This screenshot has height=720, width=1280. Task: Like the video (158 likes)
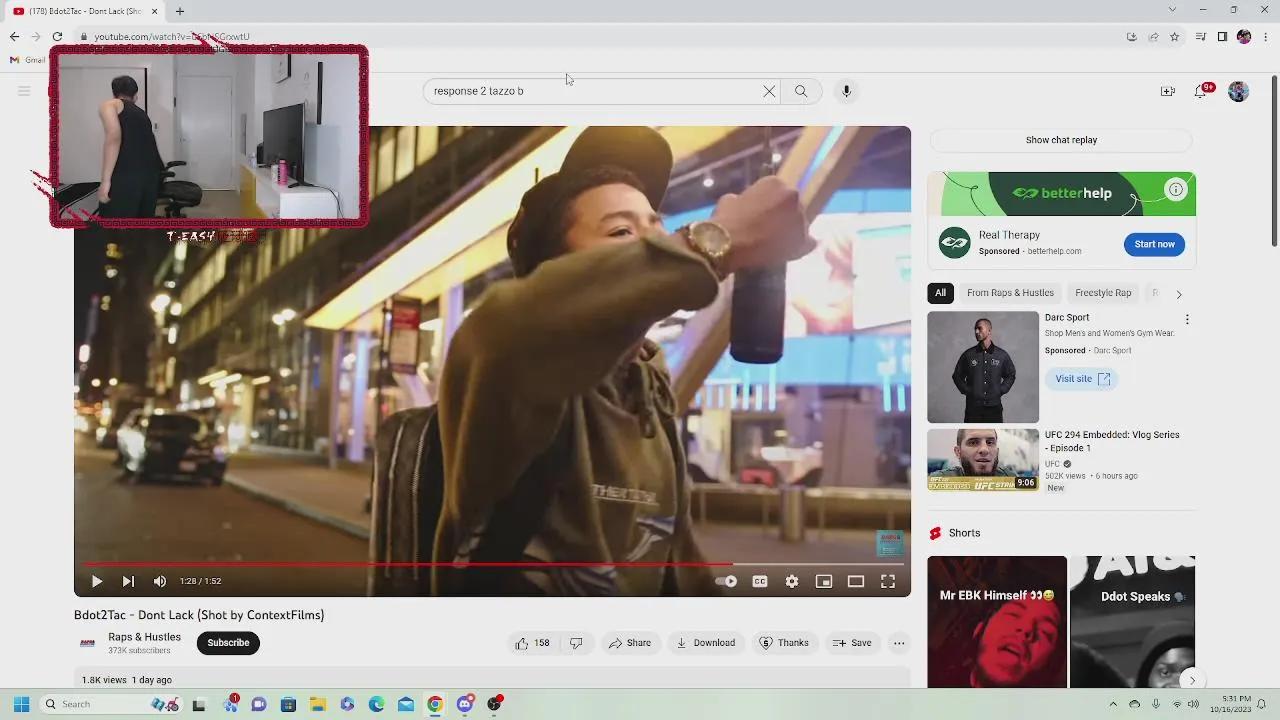tap(532, 643)
